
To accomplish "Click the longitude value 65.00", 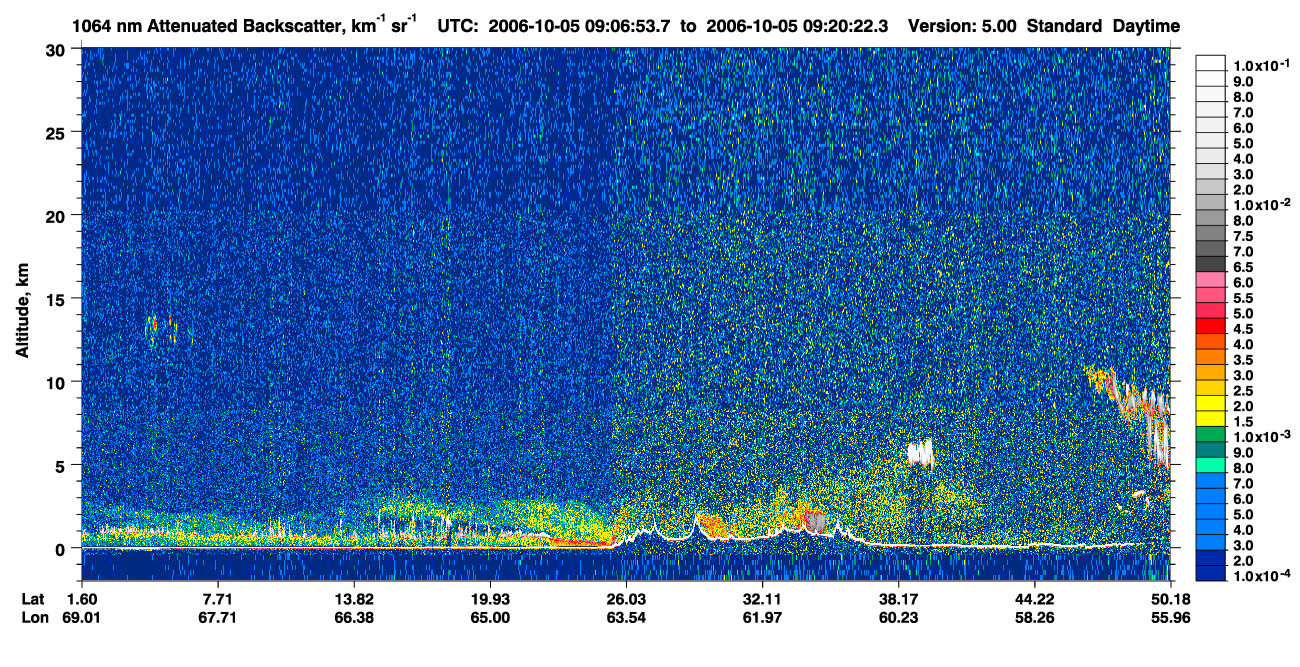I will pos(490,617).
